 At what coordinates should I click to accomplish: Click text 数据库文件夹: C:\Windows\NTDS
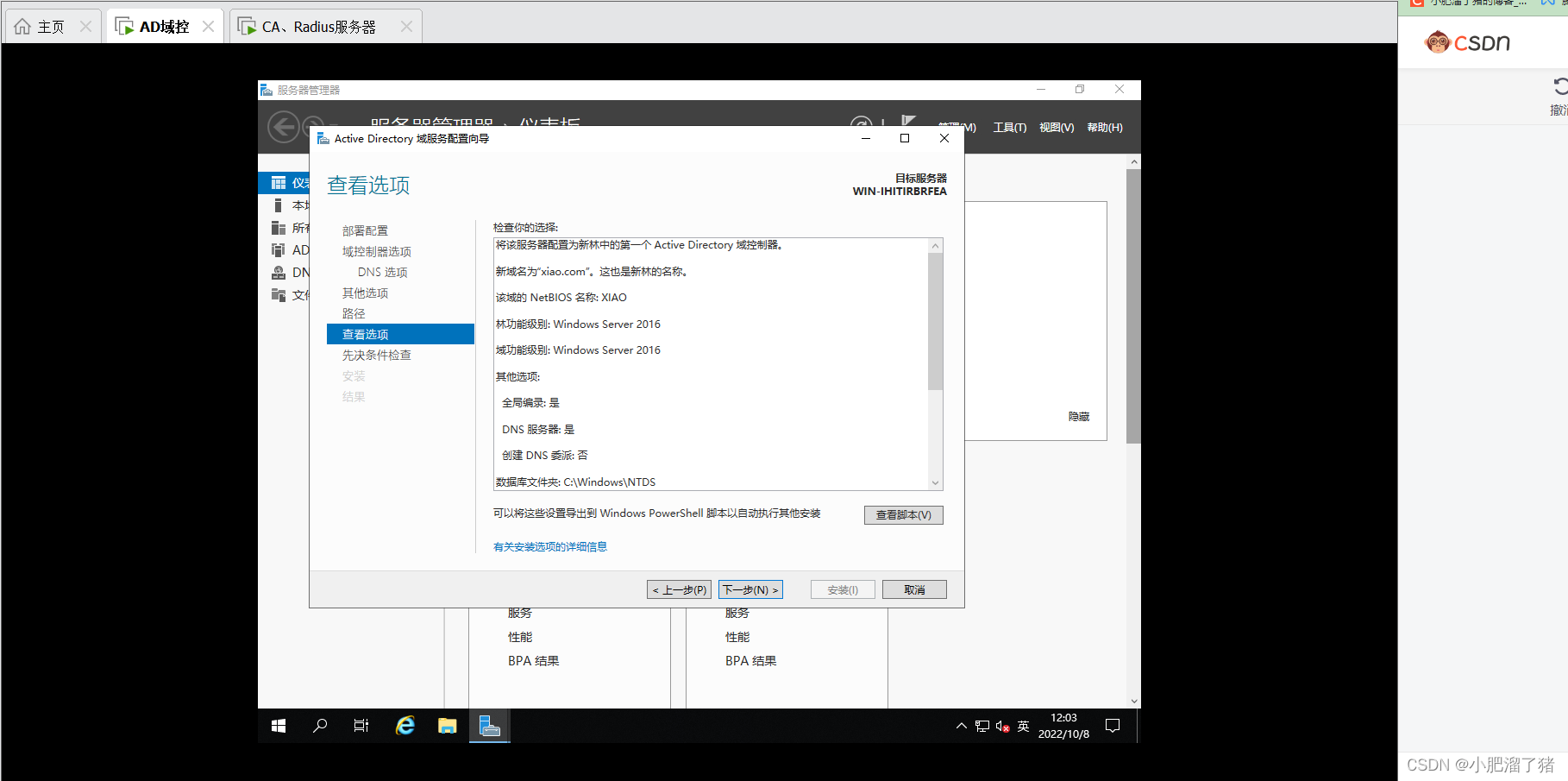[575, 482]
